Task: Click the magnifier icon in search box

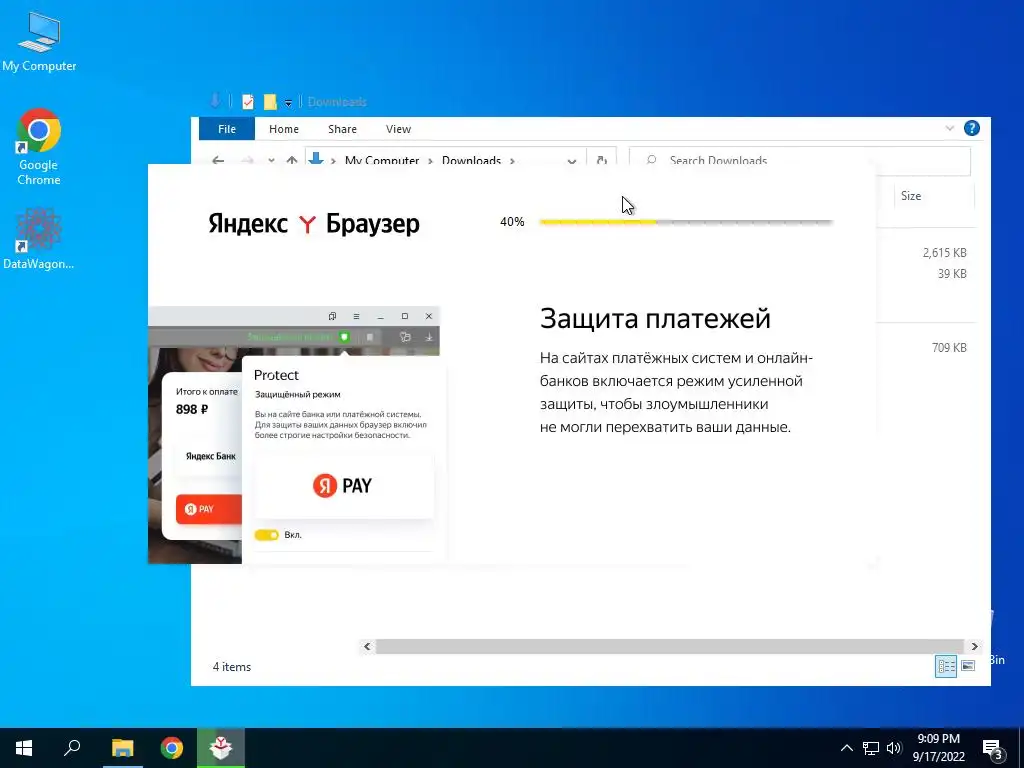Action: 651,160
